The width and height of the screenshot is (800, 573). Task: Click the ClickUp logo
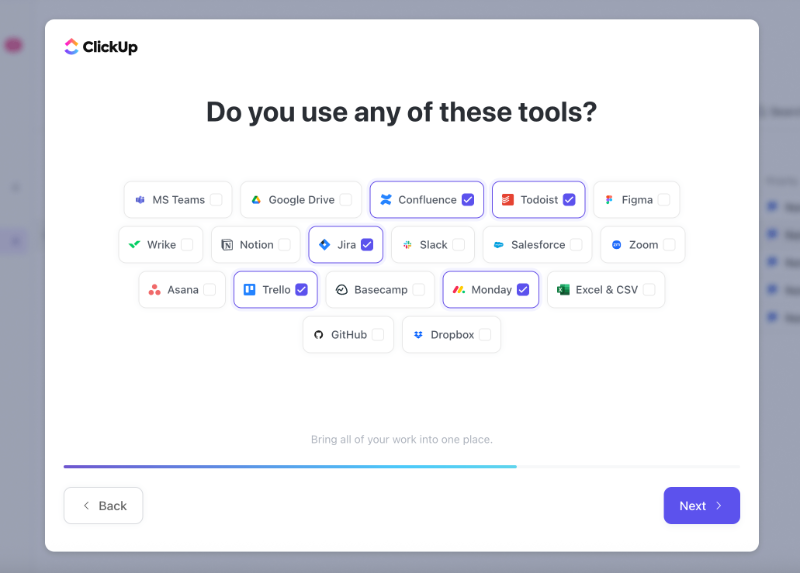[x=101, y=47]
